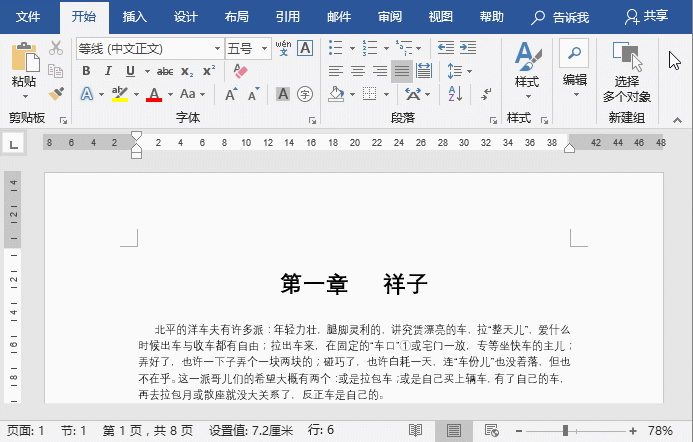This screenshot has width=693, height=442.
Task: Set Align Left paragraph alignment
Action: [336, 71]
